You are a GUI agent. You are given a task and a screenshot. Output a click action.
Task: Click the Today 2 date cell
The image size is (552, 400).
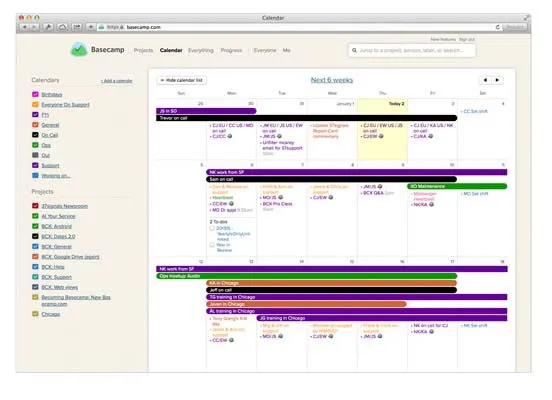click(x=383, y=130)
